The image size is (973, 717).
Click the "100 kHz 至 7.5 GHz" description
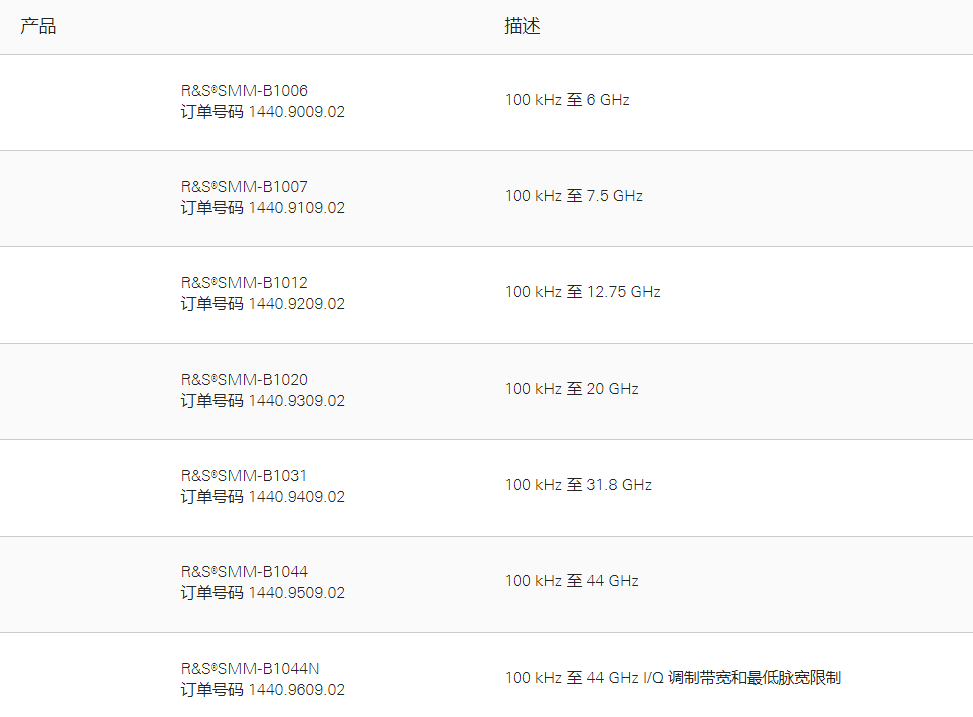(x=573, y=196)
